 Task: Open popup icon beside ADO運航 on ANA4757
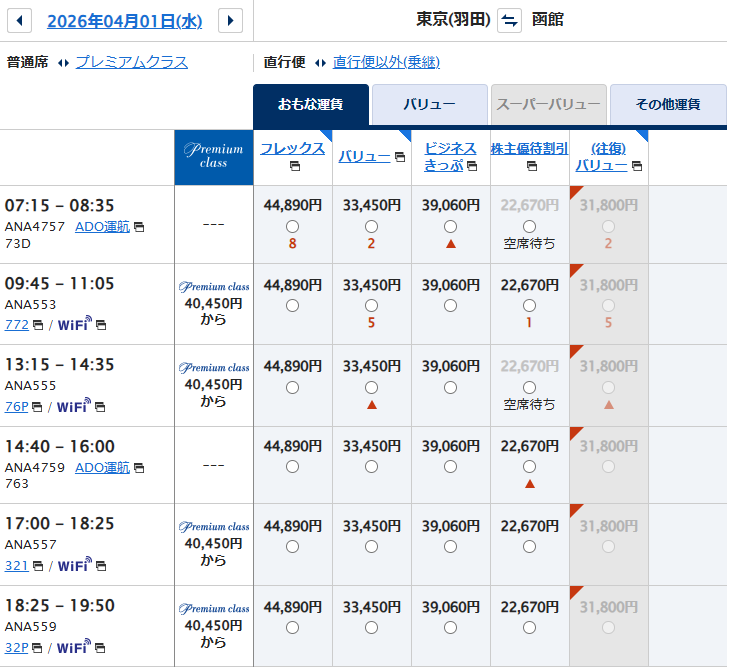pyautogui.click(x=139, y=227)
